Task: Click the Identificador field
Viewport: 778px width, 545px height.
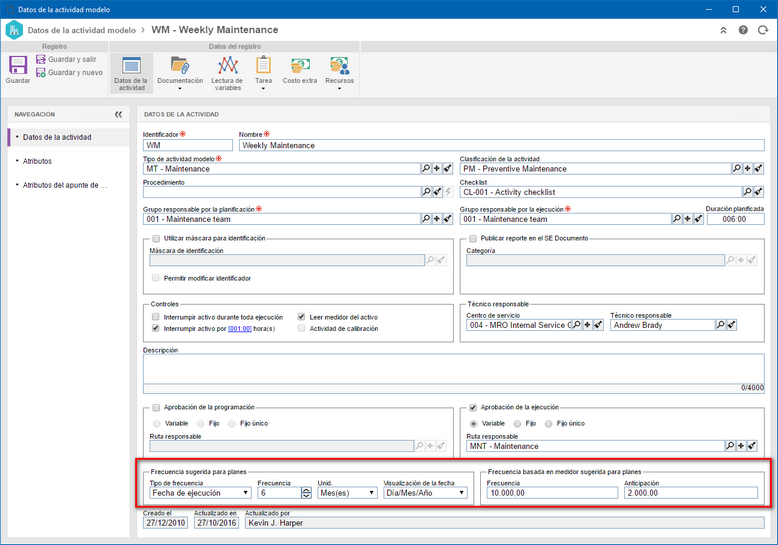Action: point(188,145)
